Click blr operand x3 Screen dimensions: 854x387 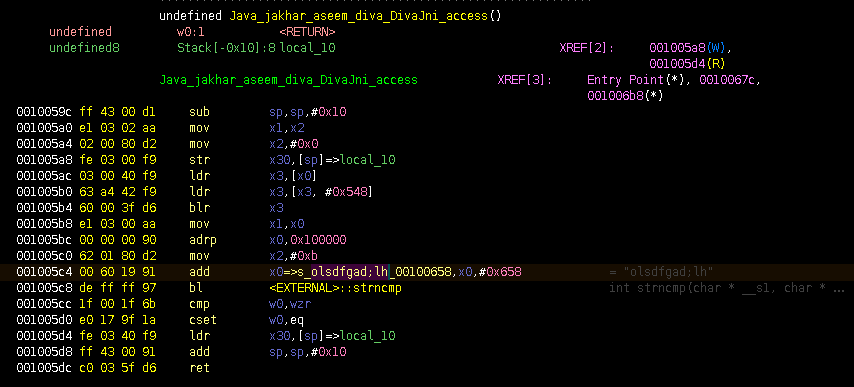(276, 208)
